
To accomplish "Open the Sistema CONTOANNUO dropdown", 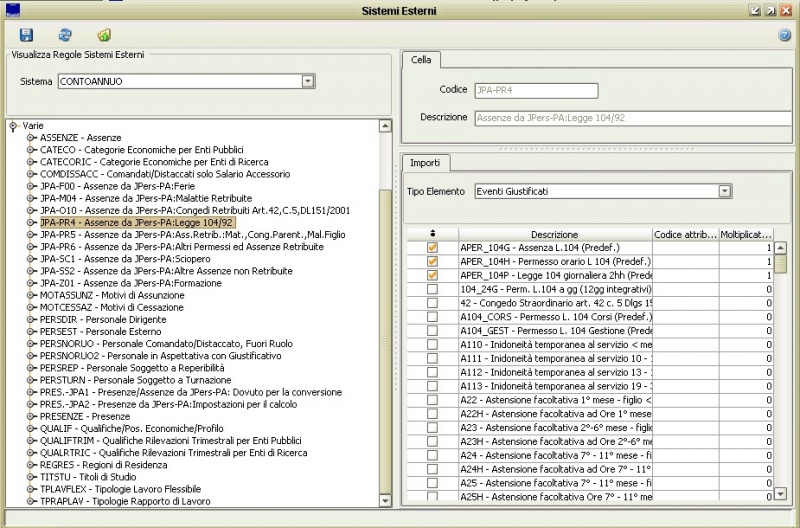I will [x=308, y=81].
